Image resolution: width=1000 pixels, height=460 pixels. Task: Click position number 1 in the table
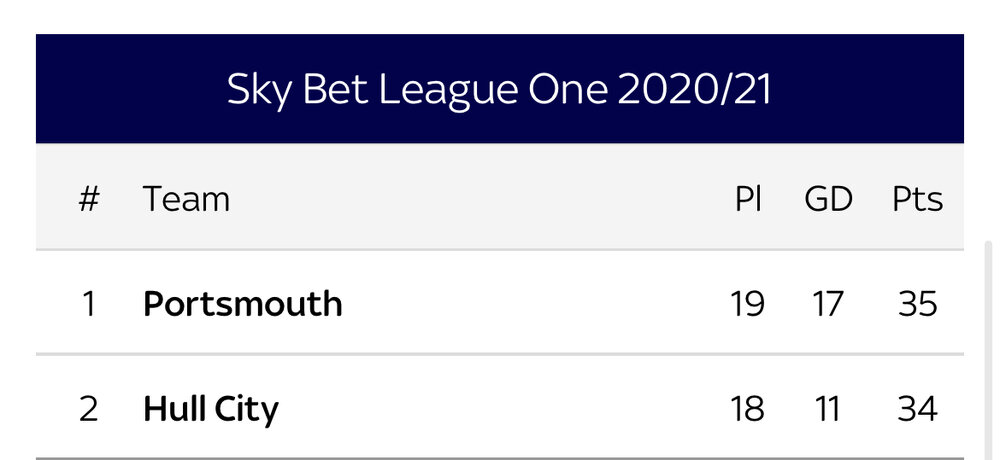pos(89,304)
